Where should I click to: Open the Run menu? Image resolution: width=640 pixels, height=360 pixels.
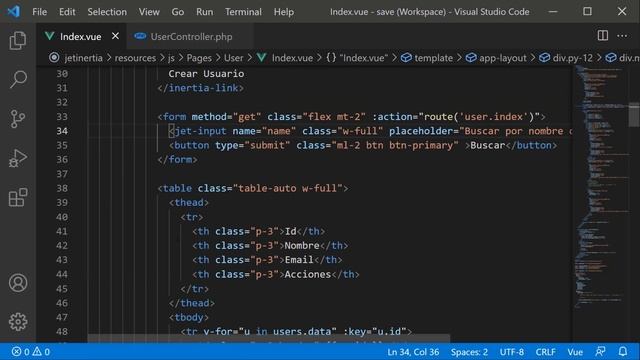click(204, 12)
